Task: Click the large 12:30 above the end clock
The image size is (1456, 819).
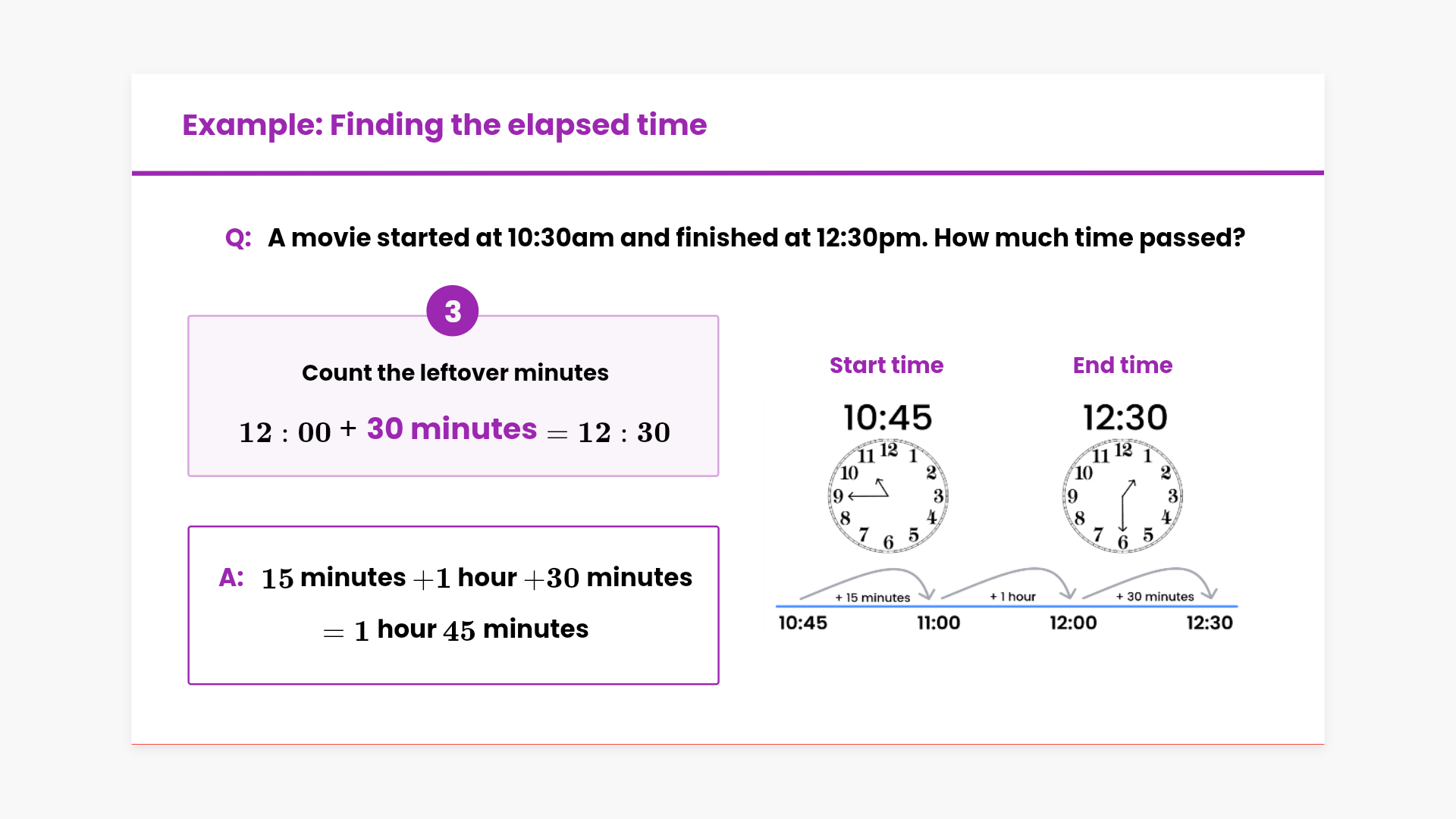Action: pos(1125,418)
